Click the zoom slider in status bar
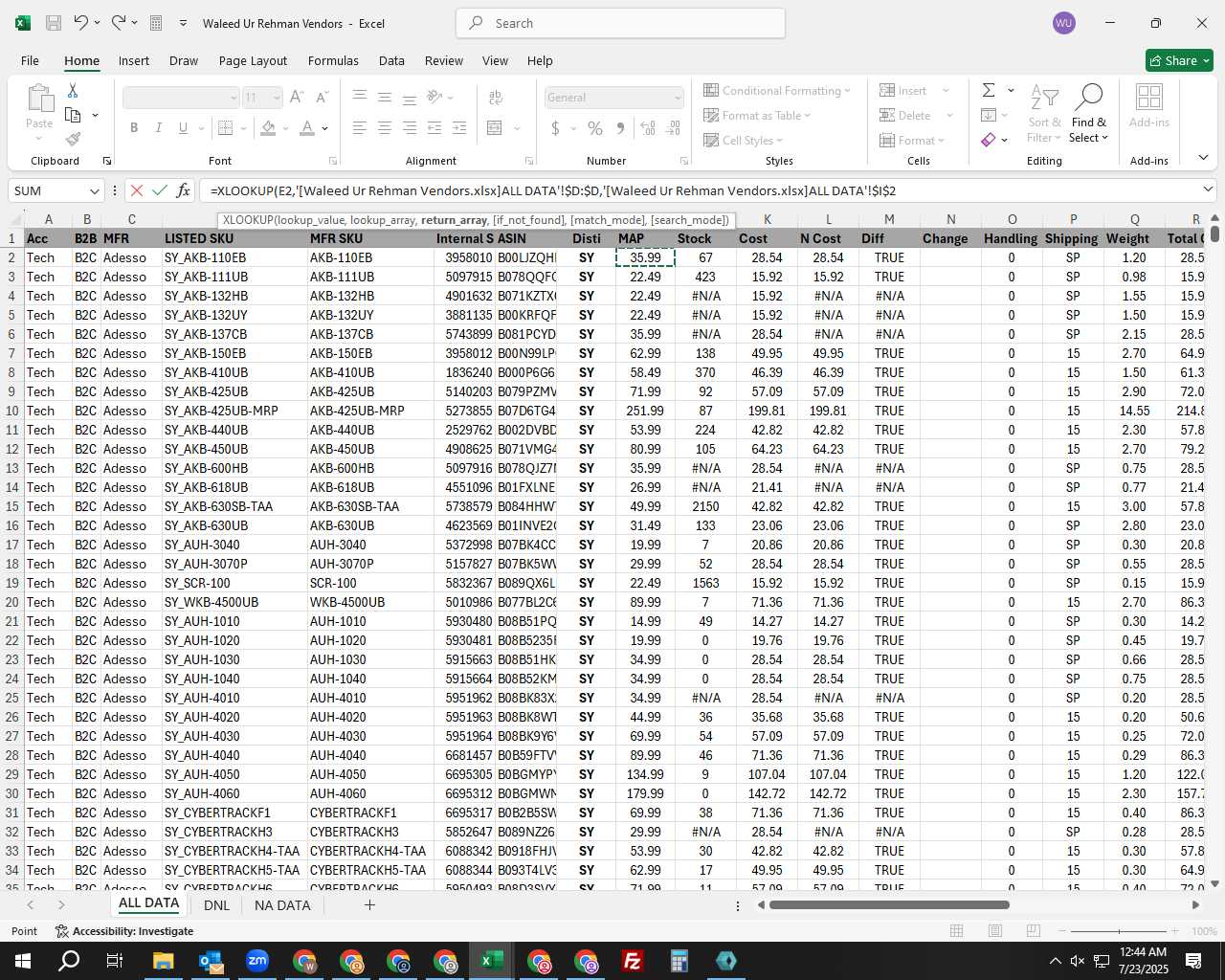1225x980 pixels. pos(1120,931)
